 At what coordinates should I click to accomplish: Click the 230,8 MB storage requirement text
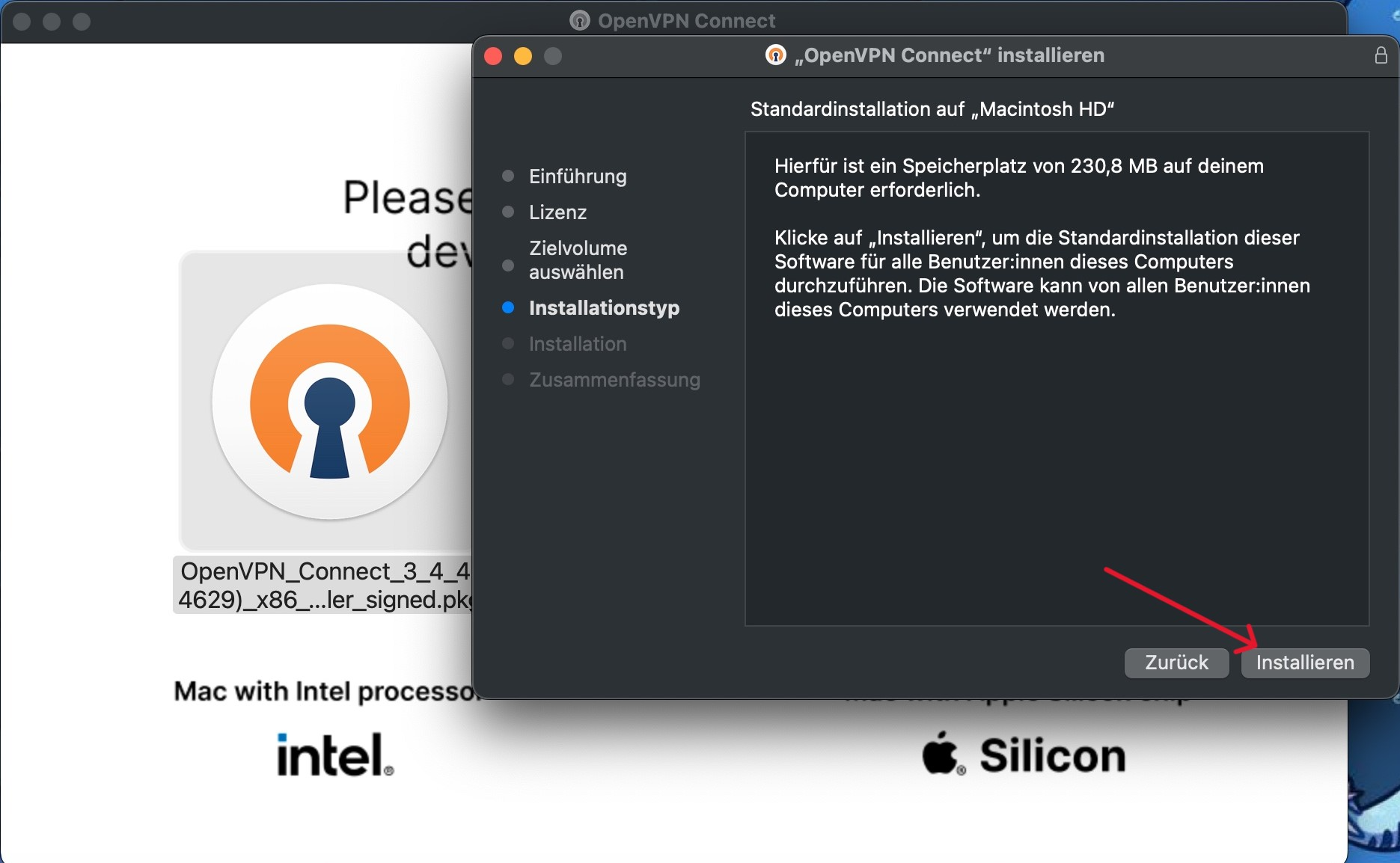coord(1019,178)
